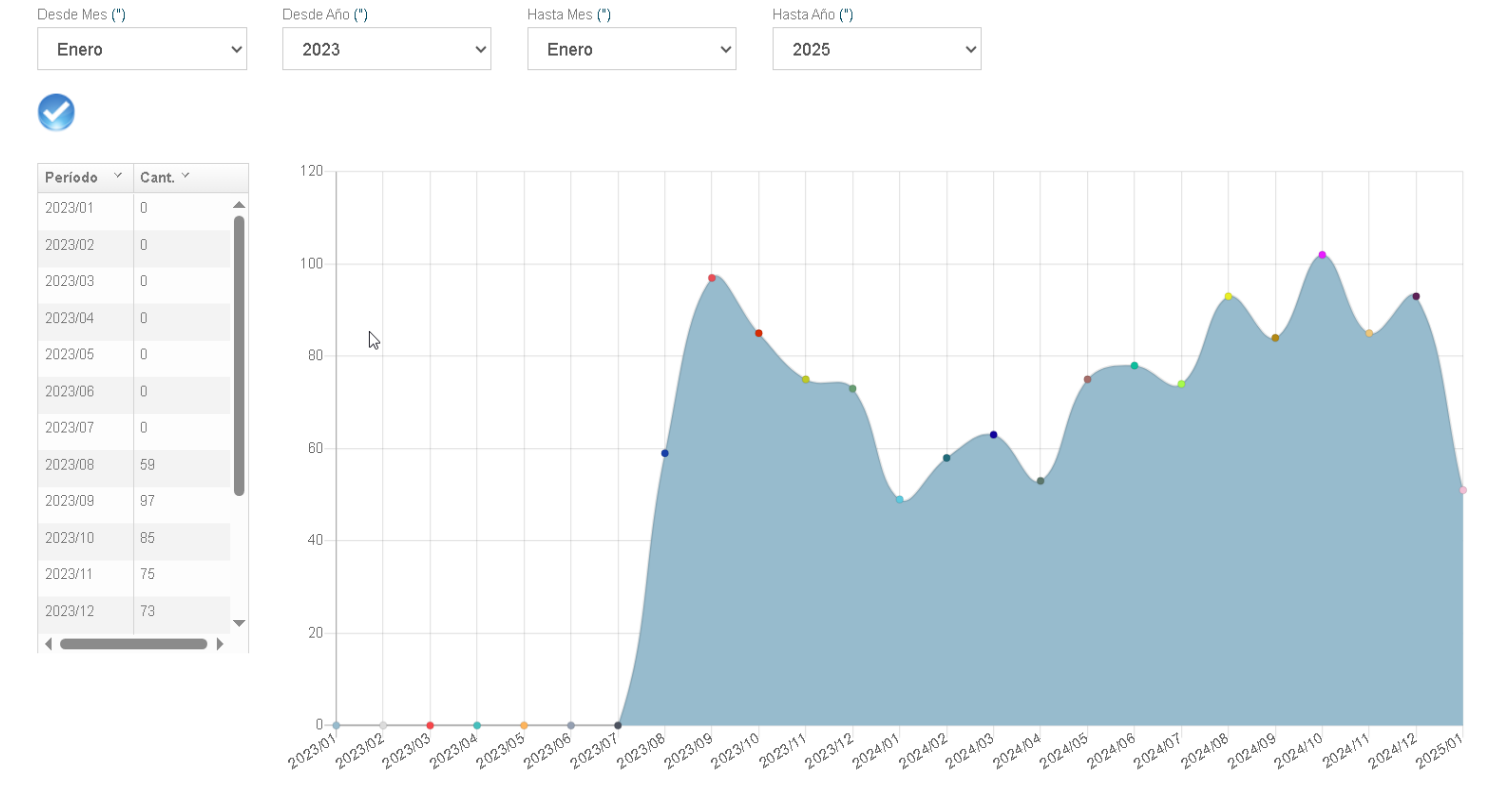The width and height of the screenshot is (1499, 809).
Task: Select the 2023/08 row in table
Action: [x=85, y=465]
